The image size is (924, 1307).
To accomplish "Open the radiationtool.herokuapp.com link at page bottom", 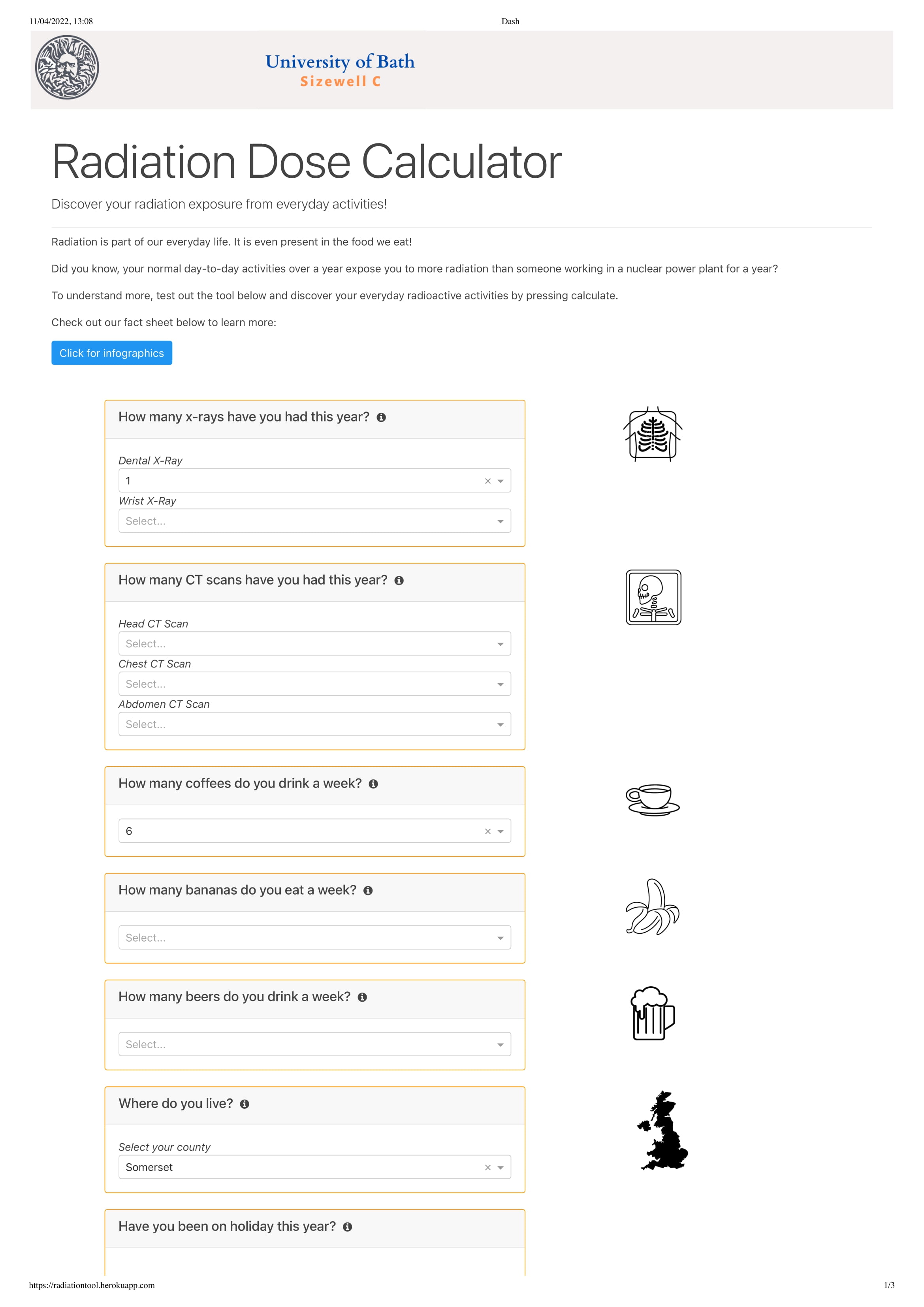I will pos(92,1285).
